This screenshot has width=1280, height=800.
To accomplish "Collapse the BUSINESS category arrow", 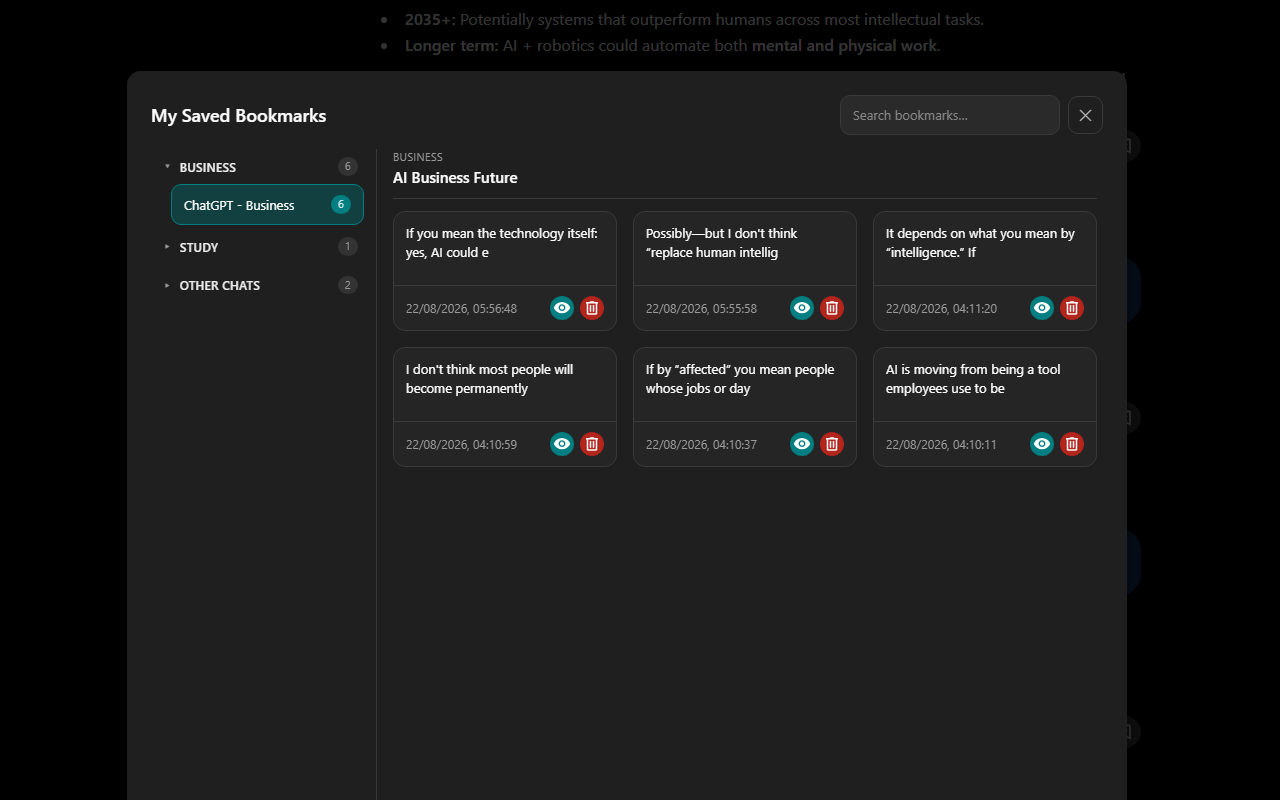I will coord(167,167).
